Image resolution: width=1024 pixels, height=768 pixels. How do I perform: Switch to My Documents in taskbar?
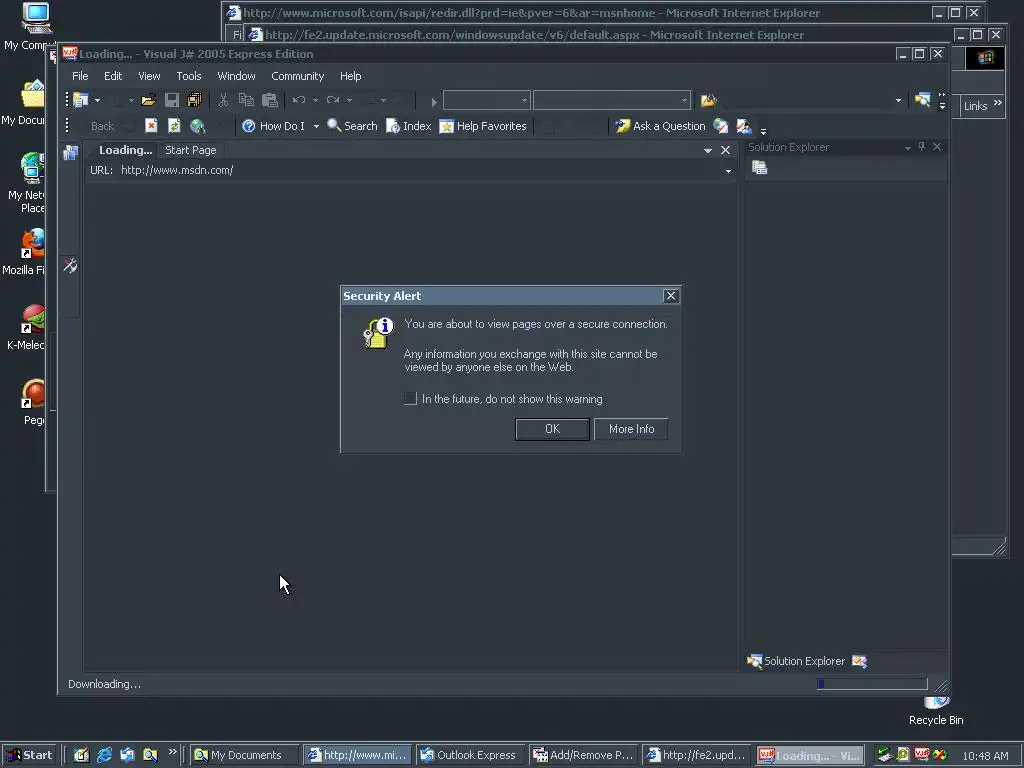[x=245, y=755]
